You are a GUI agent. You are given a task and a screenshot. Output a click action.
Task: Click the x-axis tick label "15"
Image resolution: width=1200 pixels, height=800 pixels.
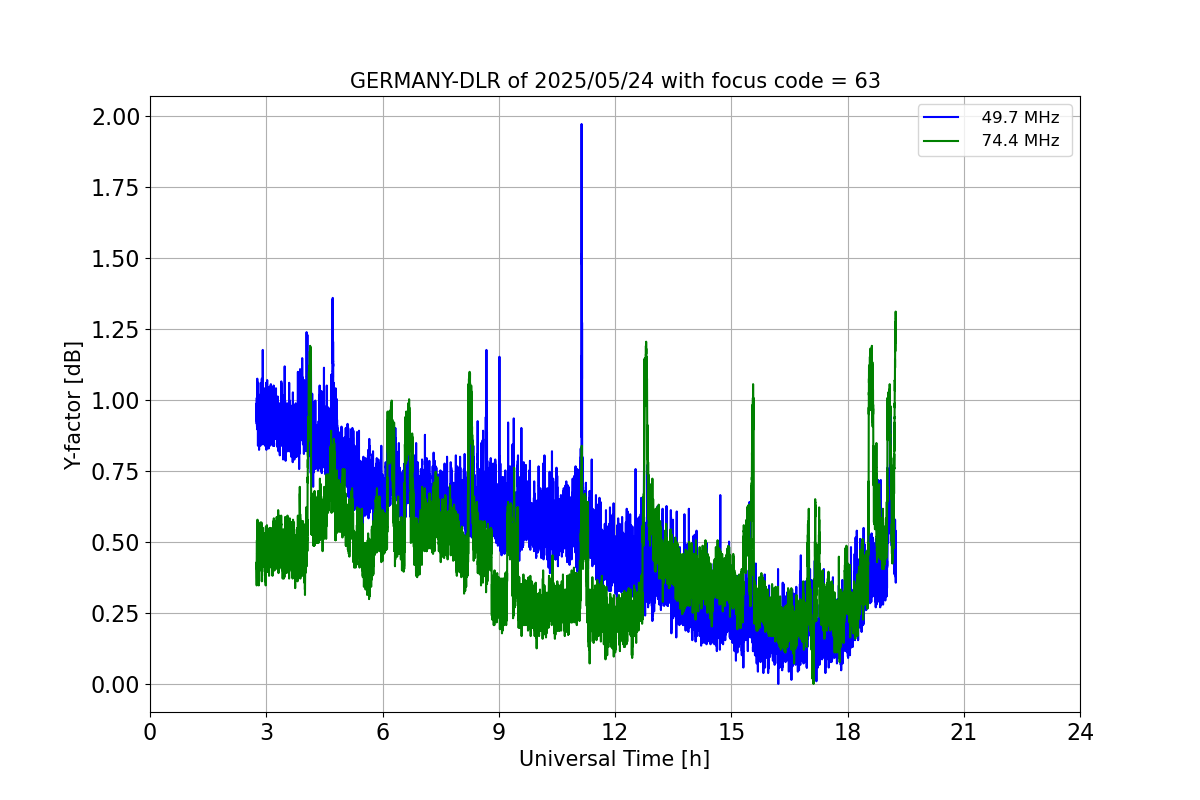731,732
